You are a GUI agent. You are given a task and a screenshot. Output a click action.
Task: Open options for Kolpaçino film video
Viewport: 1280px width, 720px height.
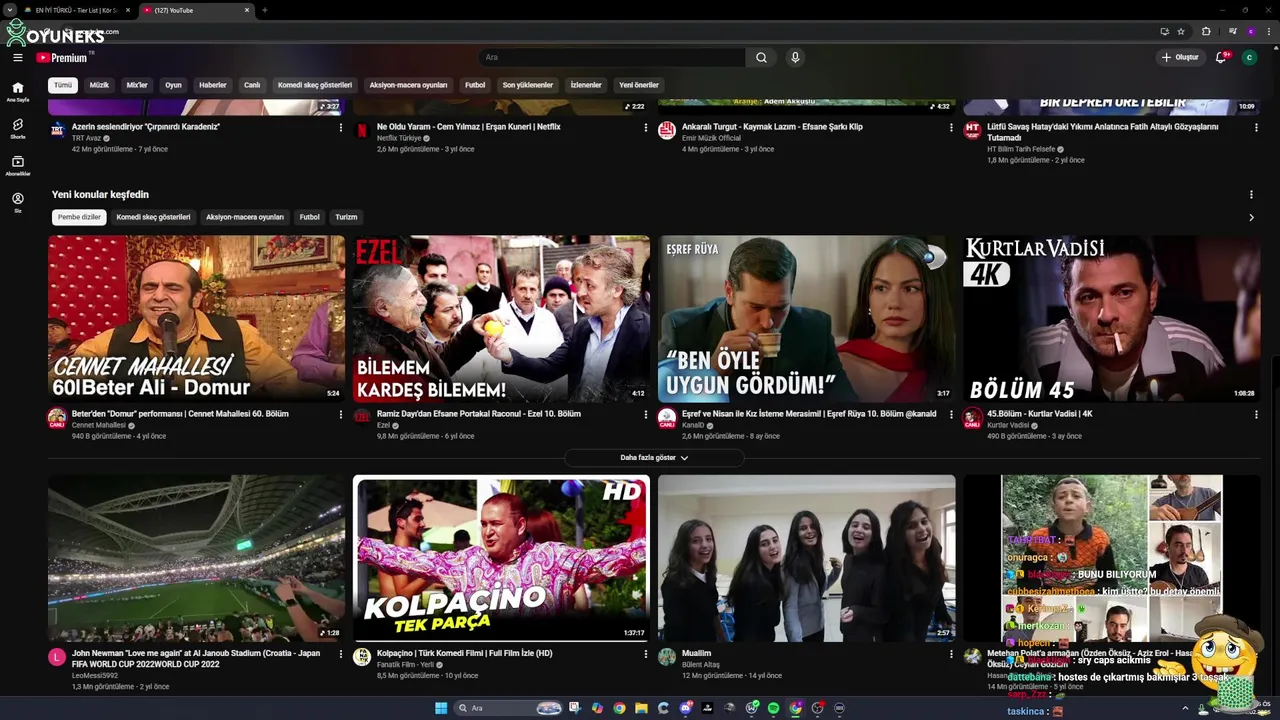(x=646, y=654)
